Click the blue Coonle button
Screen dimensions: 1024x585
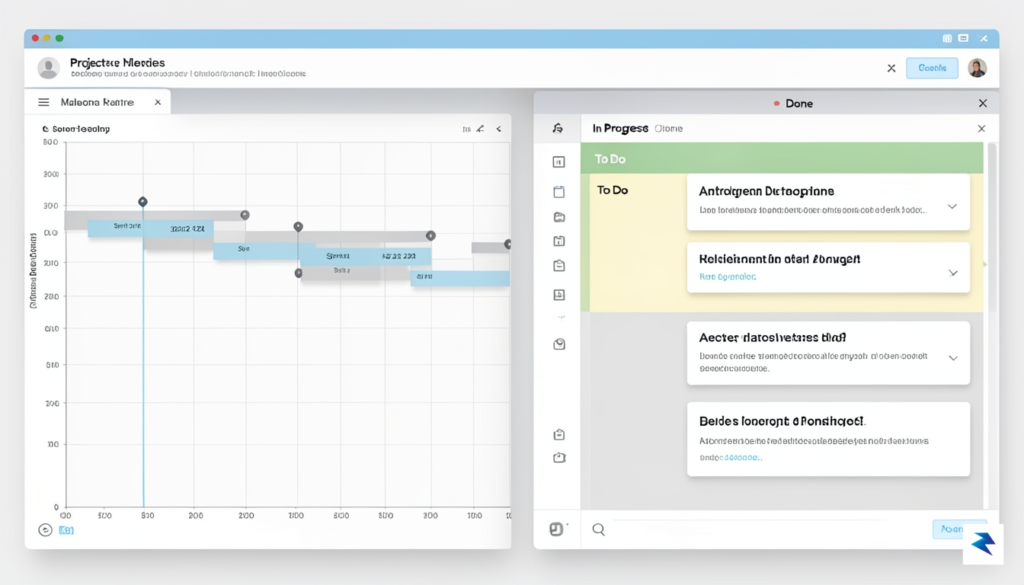(932, 68)
